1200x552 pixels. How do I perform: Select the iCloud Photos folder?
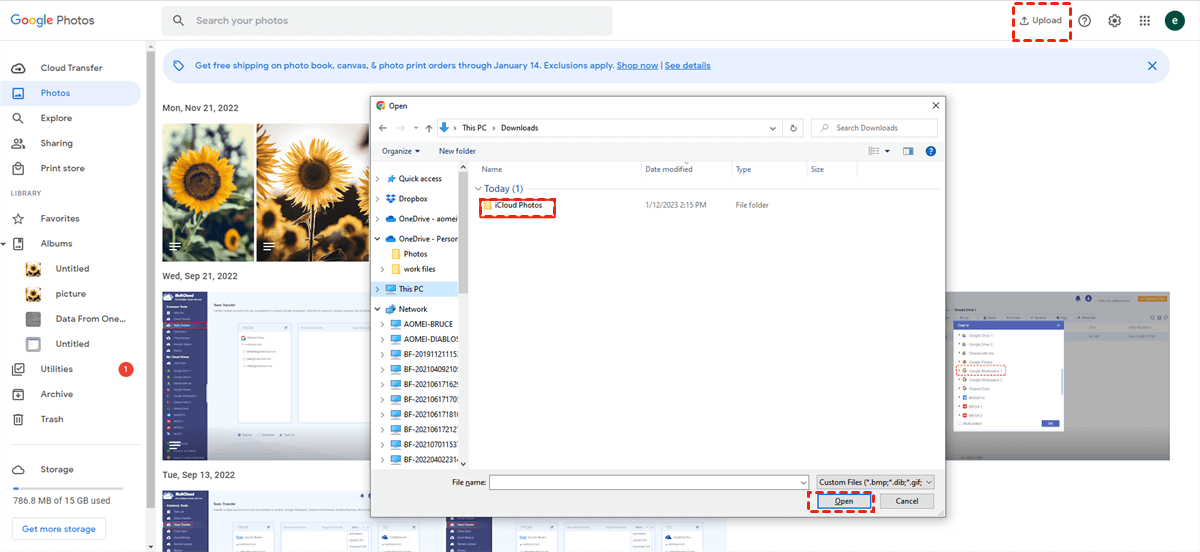point(517,205)
